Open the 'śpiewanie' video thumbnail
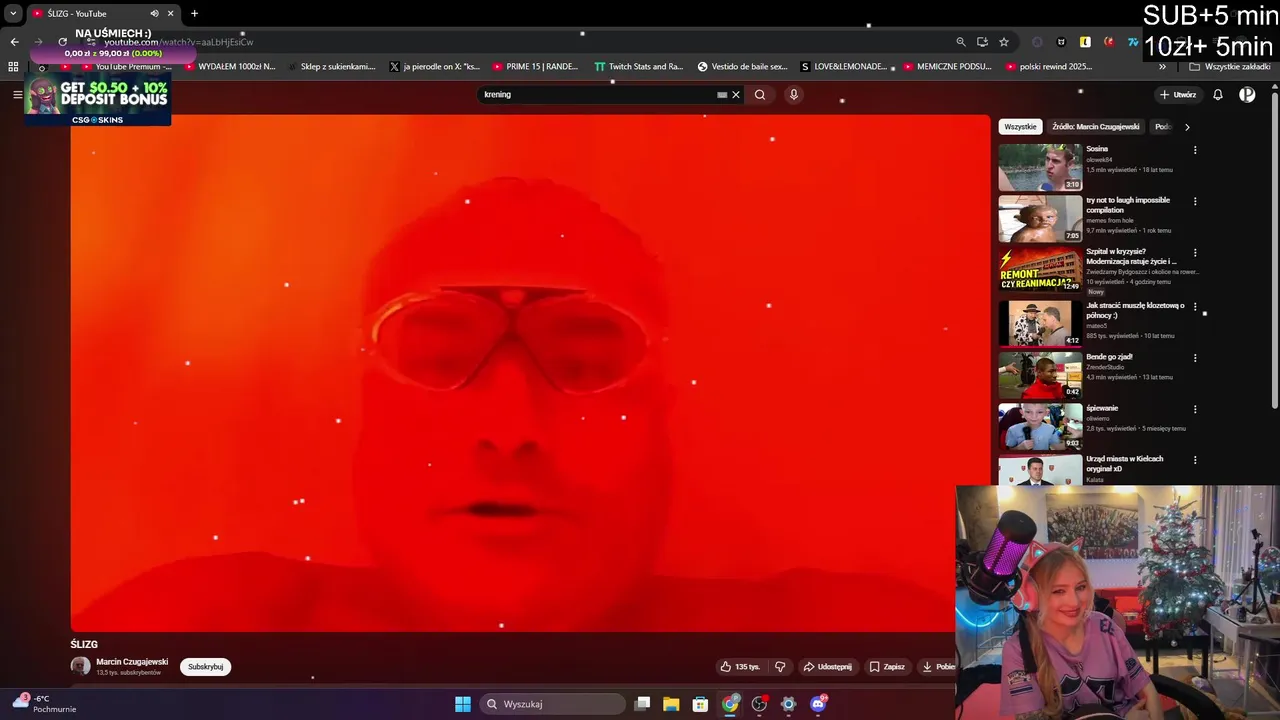The width and height of the screenshot is (1280, 720). (1040, 426)
